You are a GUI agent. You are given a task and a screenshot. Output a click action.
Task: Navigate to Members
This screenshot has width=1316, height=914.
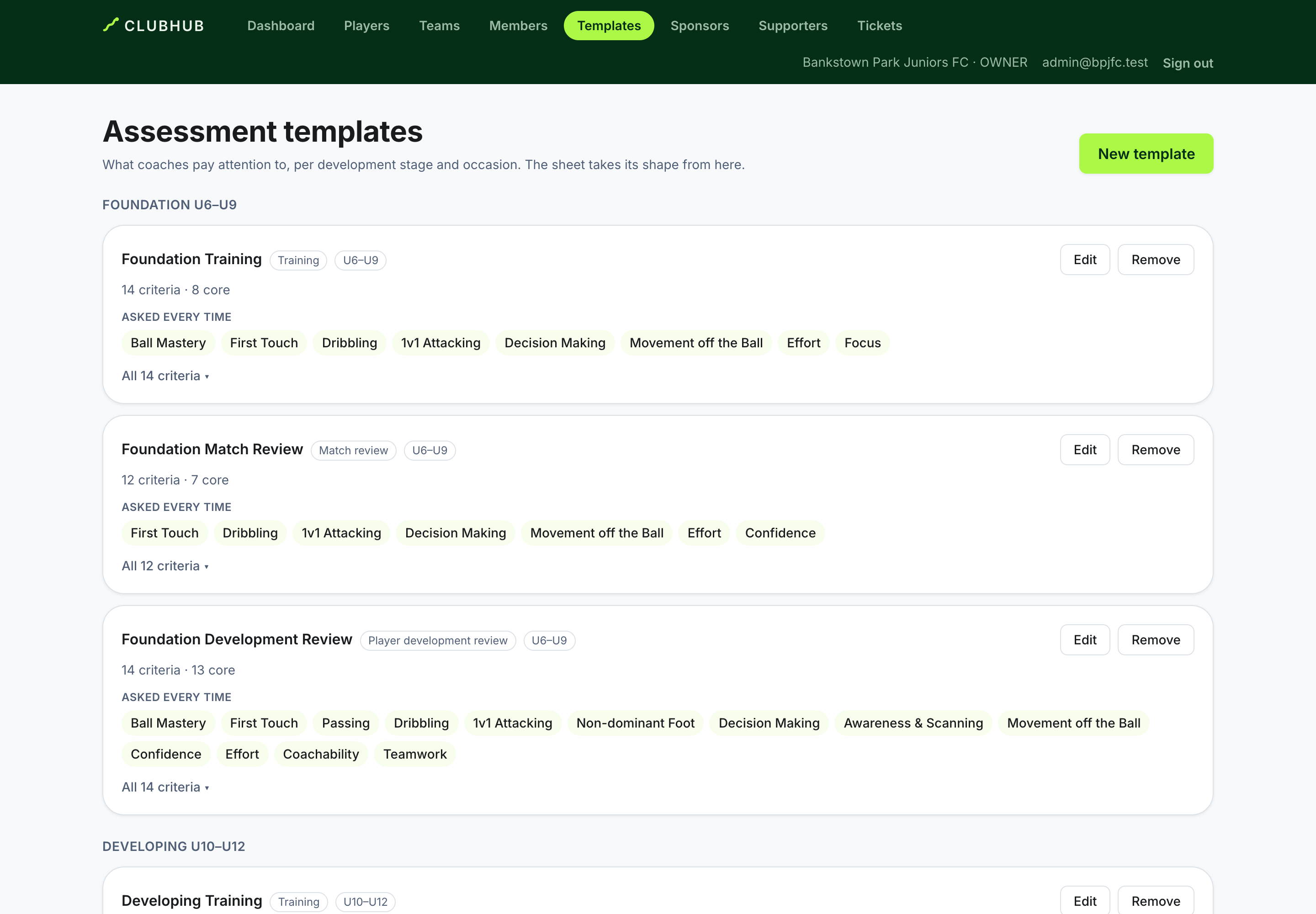[518, 26]
